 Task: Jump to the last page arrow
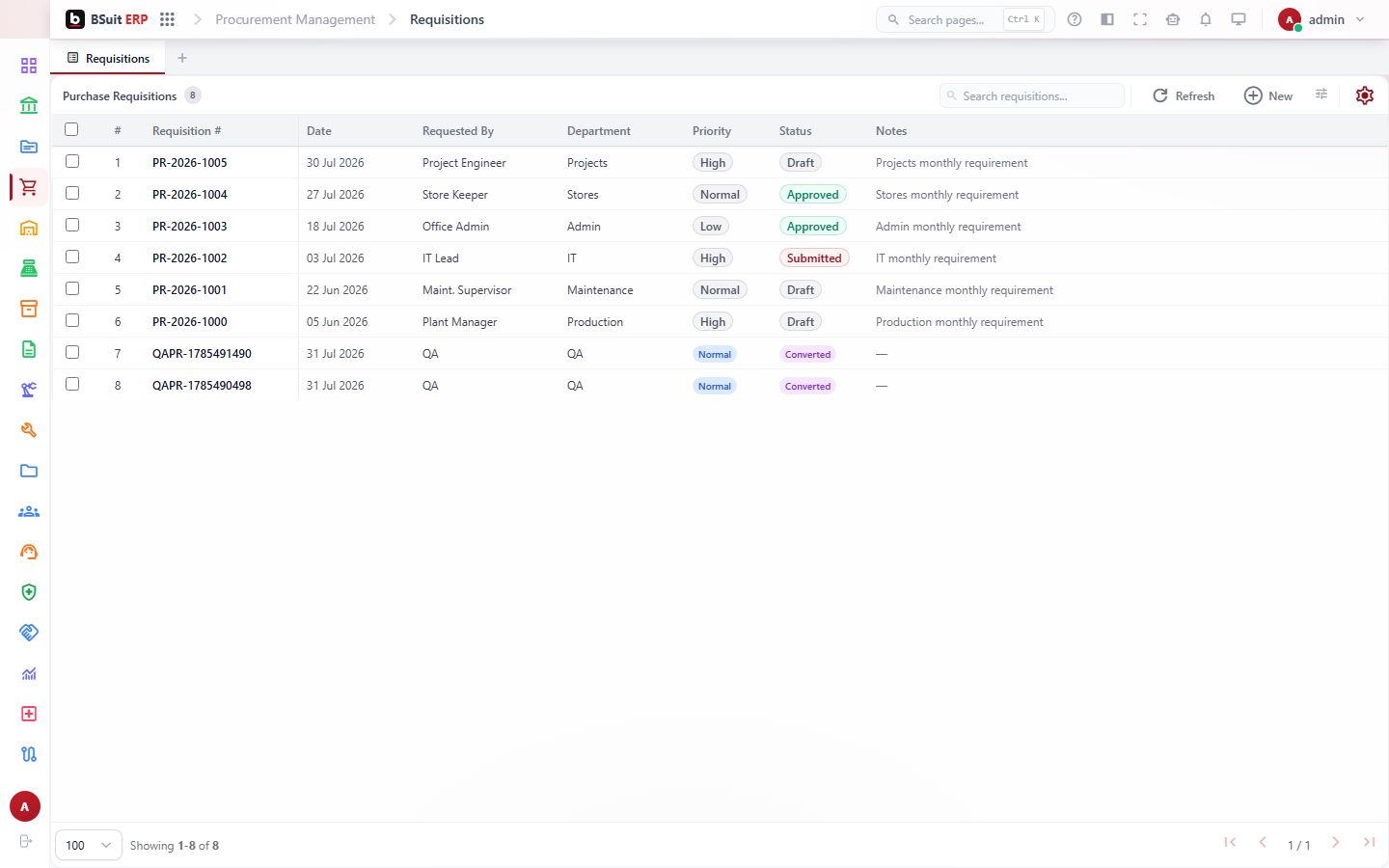click(1369, 843)
